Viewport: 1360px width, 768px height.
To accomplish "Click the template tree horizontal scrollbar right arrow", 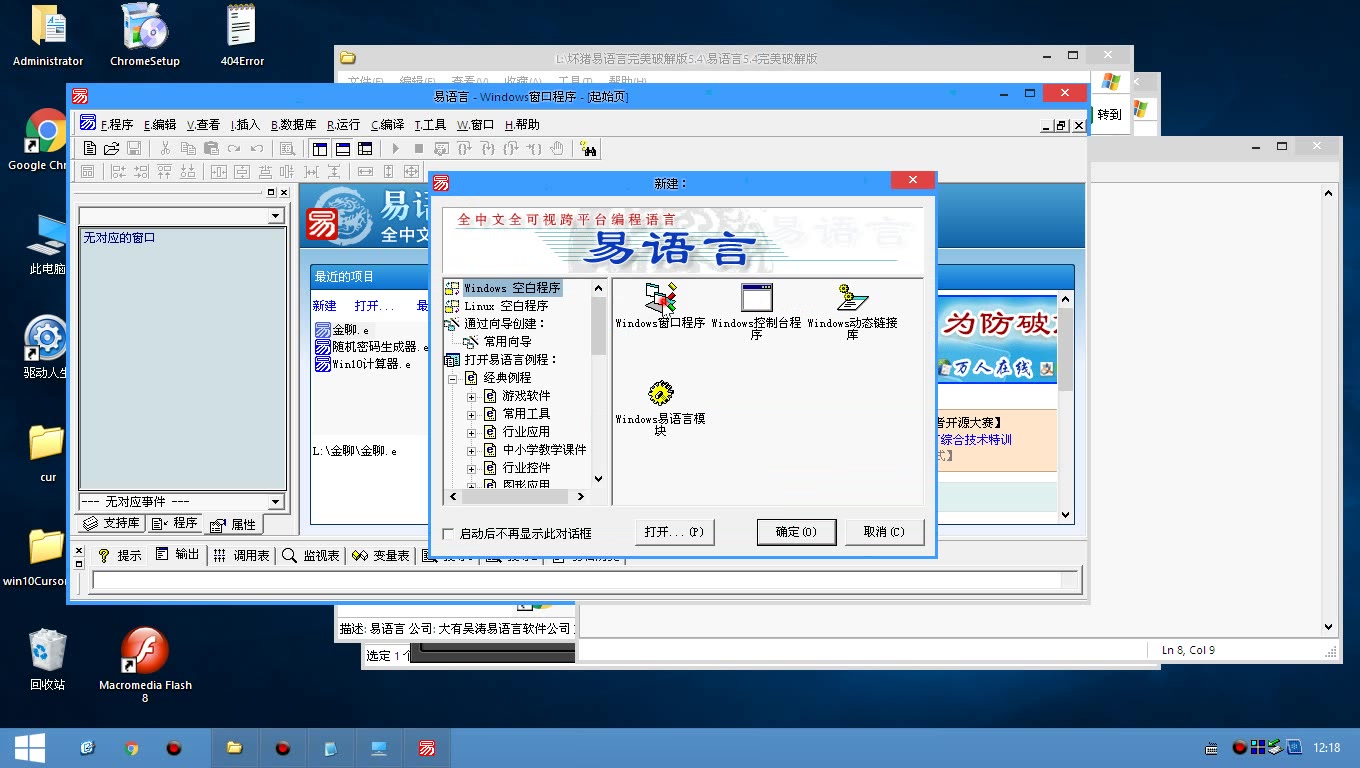I will point(582,496).
